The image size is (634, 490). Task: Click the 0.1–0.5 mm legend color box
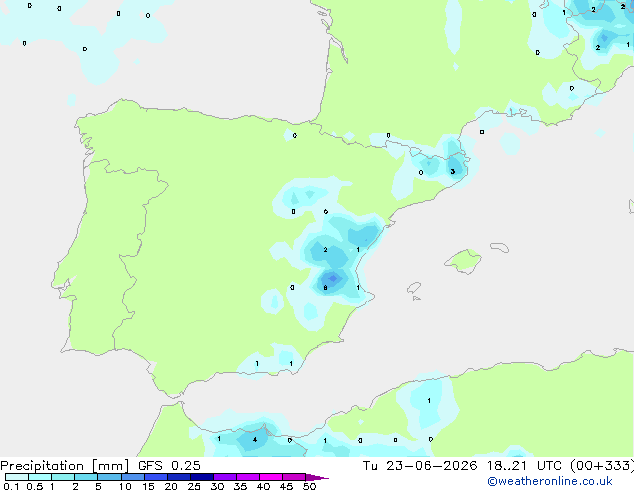click(x=17, y=477)
